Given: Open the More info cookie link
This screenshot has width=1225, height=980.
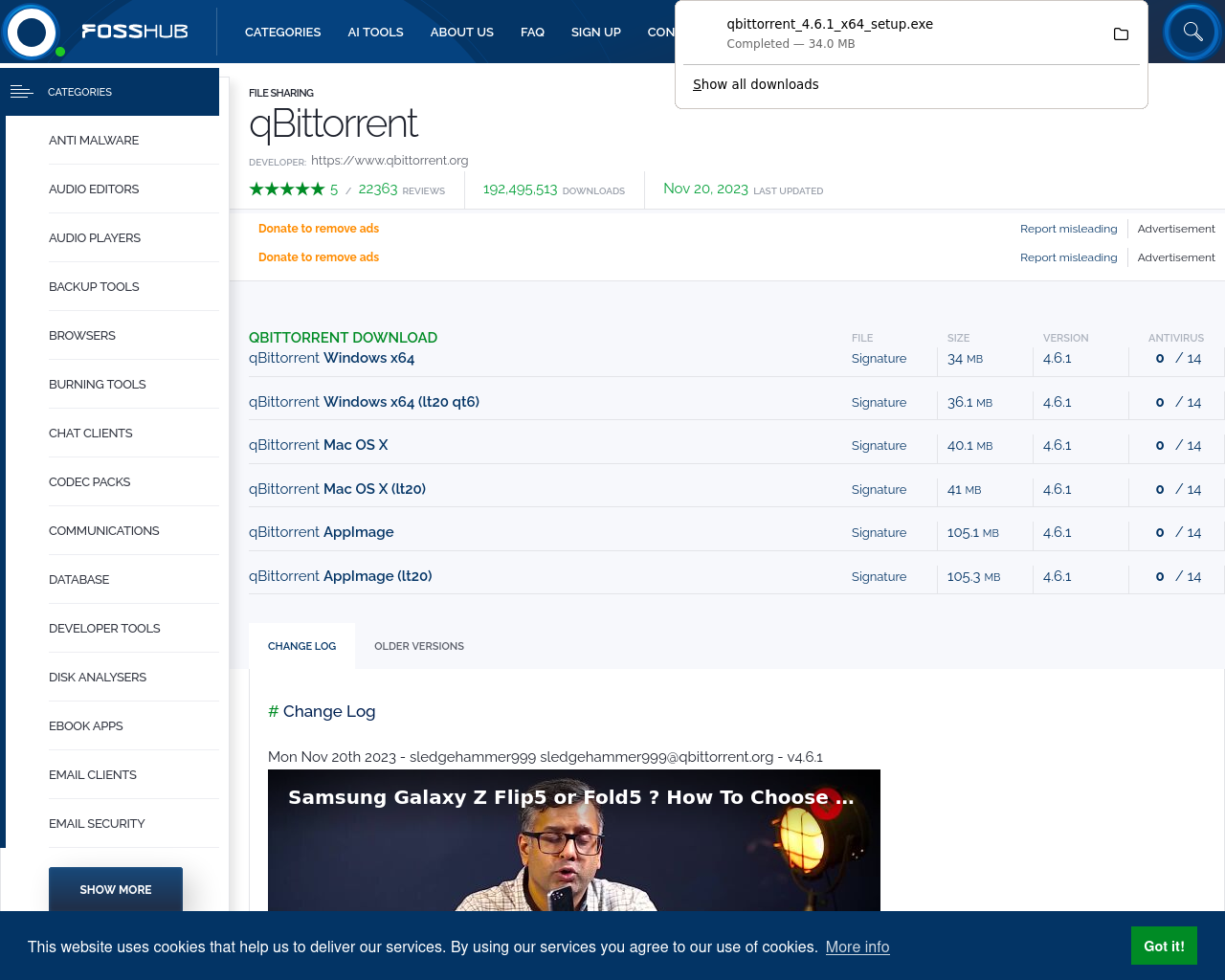Looking at the screenshot, I should pos(857,947).
